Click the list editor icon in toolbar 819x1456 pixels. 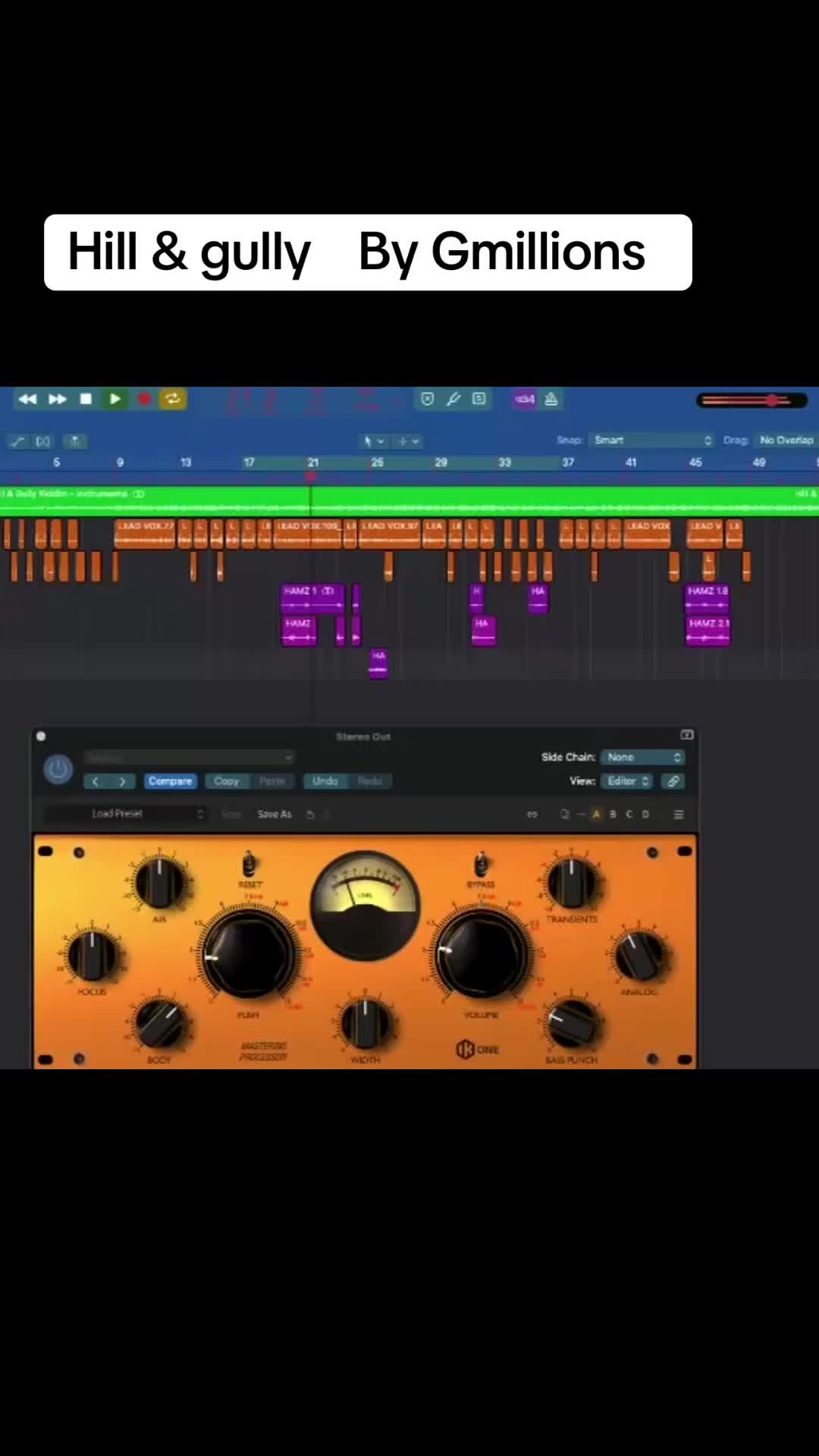click(x=479, y=399)
